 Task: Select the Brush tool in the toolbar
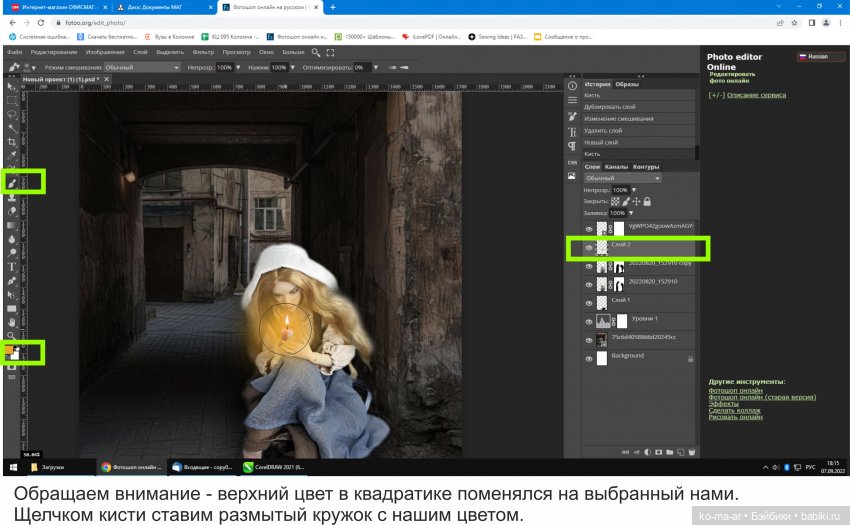click(11, 183)
